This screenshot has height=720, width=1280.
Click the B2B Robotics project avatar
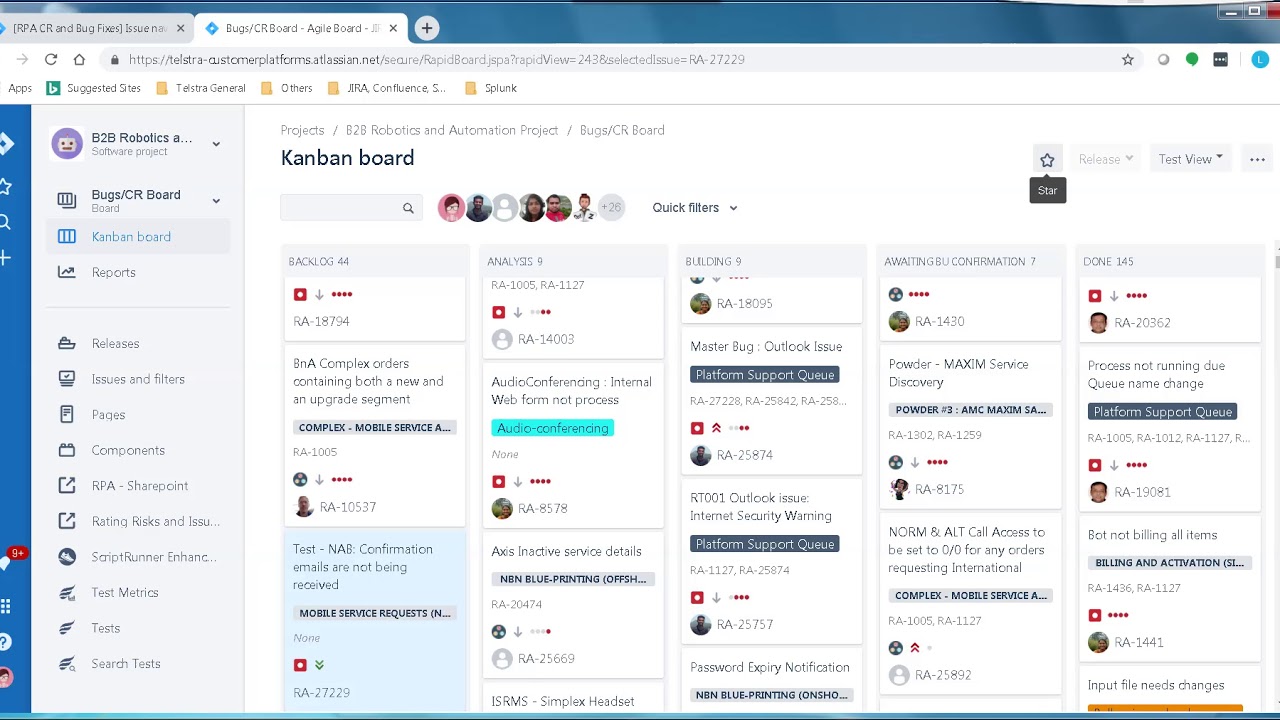(x=67, y=144)
